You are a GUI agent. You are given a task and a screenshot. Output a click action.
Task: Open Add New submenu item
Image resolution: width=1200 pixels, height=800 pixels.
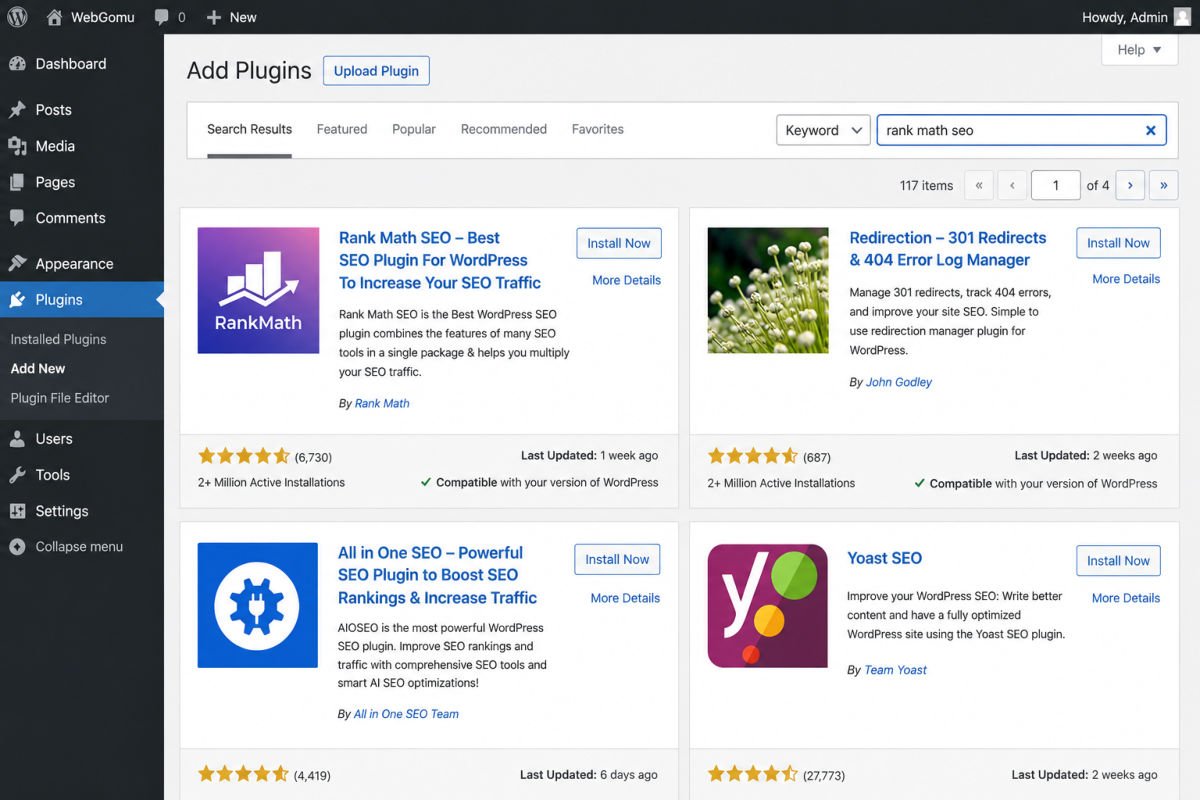coord(38,368)
